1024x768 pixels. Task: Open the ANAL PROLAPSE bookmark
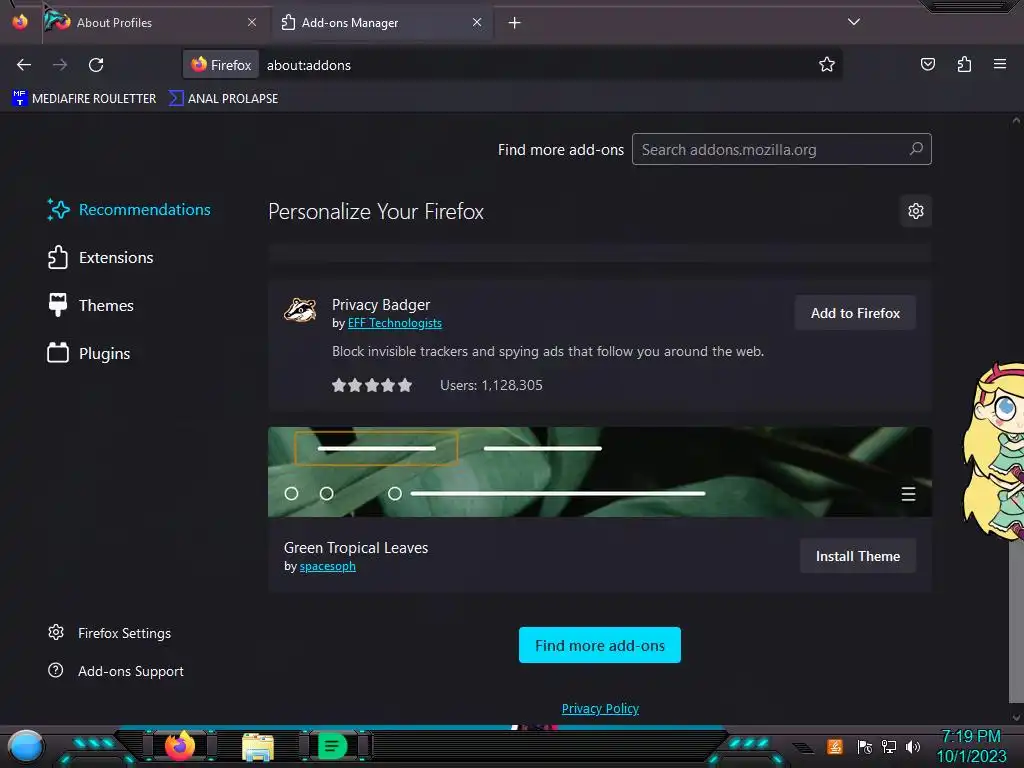coord(223,99)
